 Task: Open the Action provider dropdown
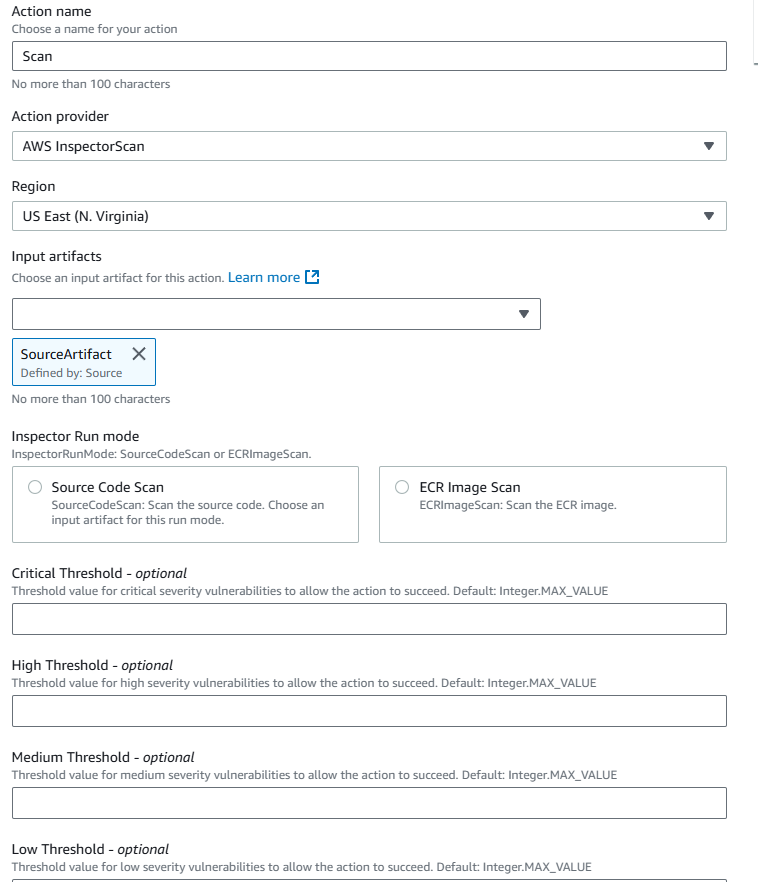click(369, 146)
